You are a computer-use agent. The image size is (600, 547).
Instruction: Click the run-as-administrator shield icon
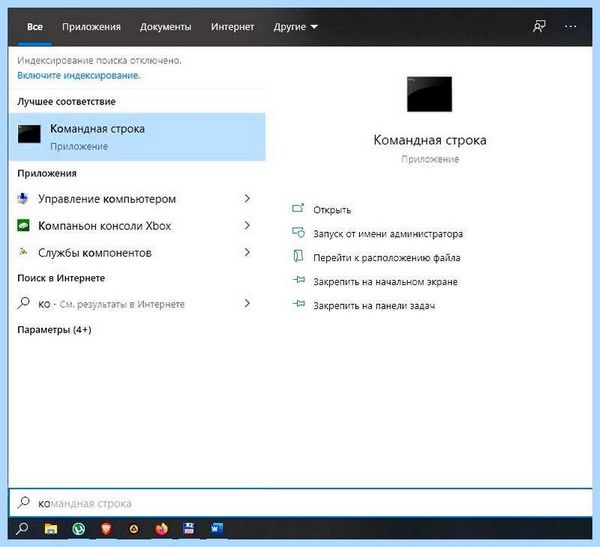point(298,232)
